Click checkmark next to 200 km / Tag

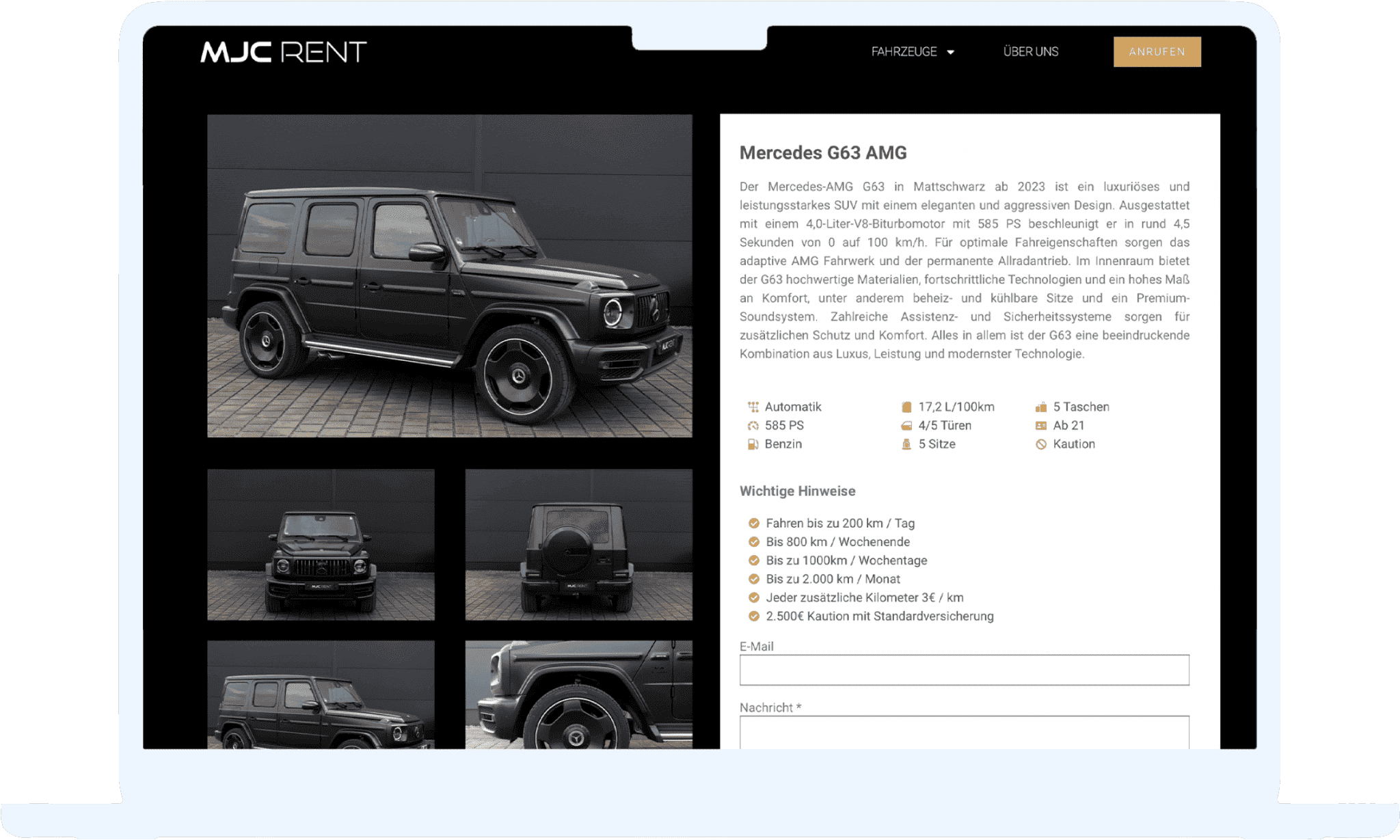click(753, 523)
